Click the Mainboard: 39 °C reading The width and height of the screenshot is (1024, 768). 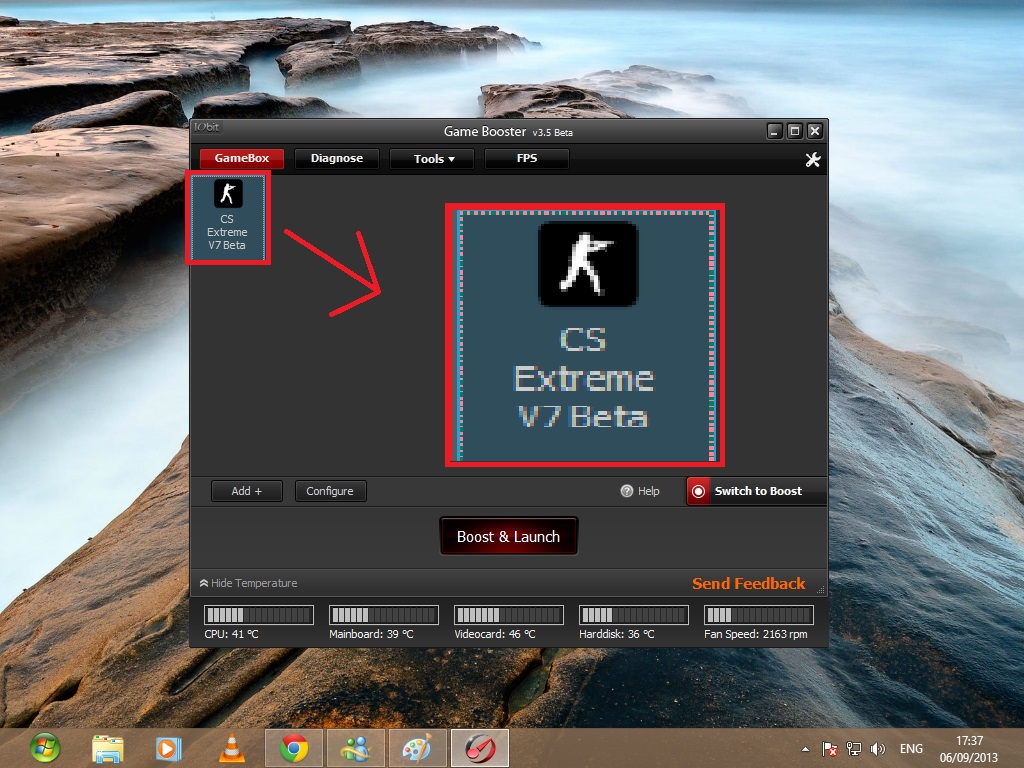click(x=371, y=634)
